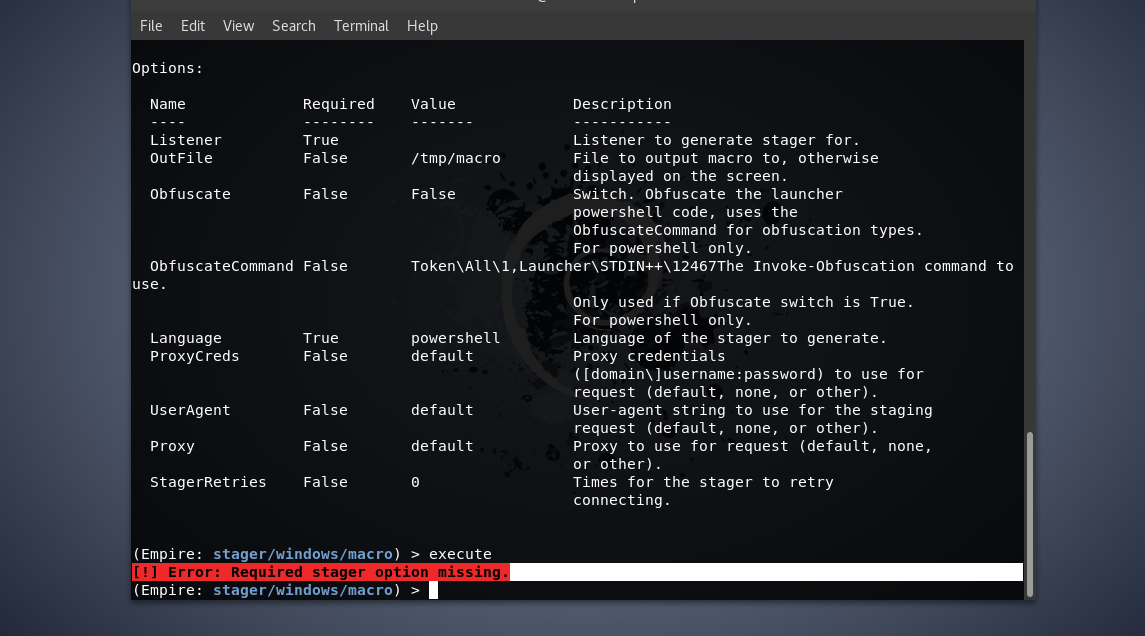
Task: Click the 'Required' column header
Action: pyautogui.click(x=339, y=104)
